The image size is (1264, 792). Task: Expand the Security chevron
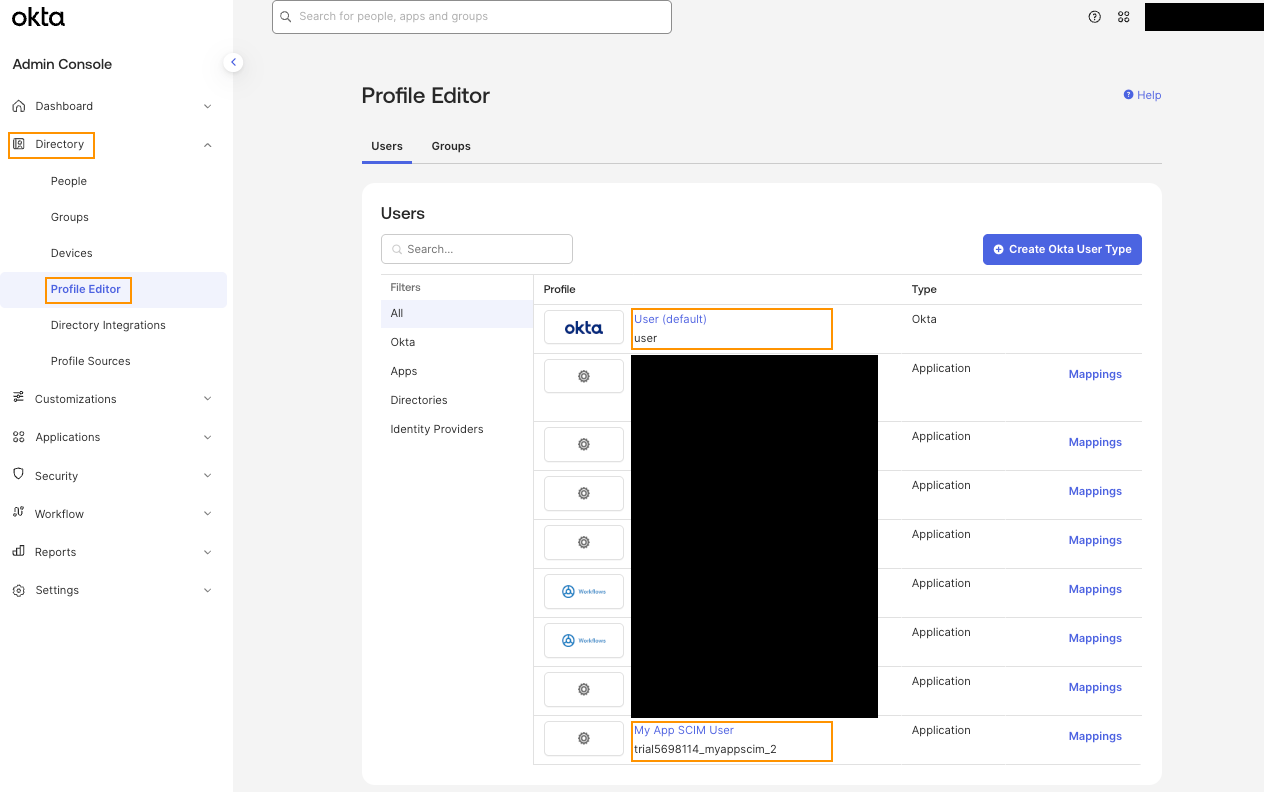[x=208, y=476]
